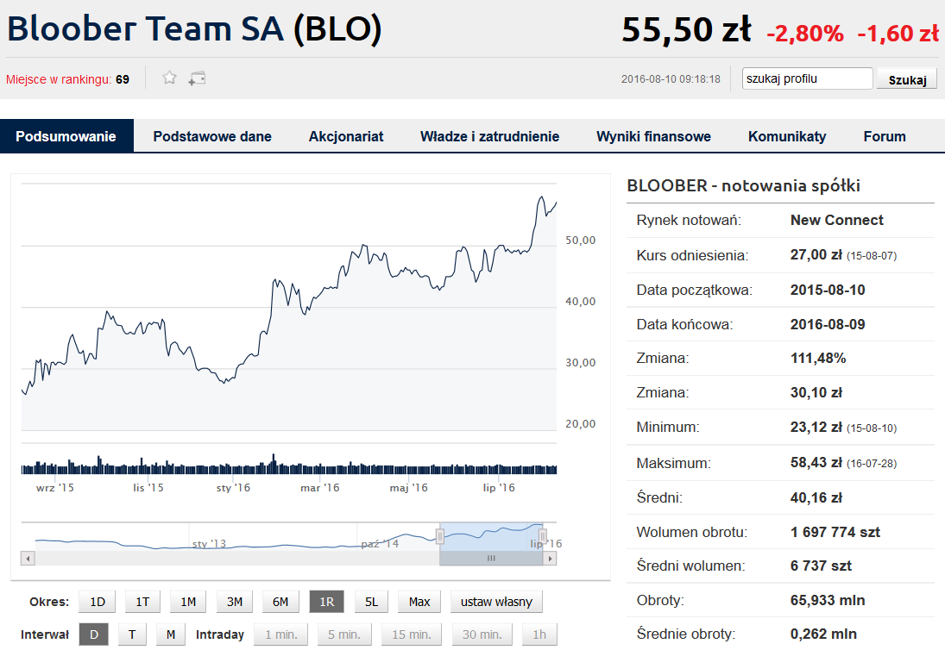Click the navigator scrollbar thumb
The height and width of the screenshot is (650, 945).
(x=490, y=558)
